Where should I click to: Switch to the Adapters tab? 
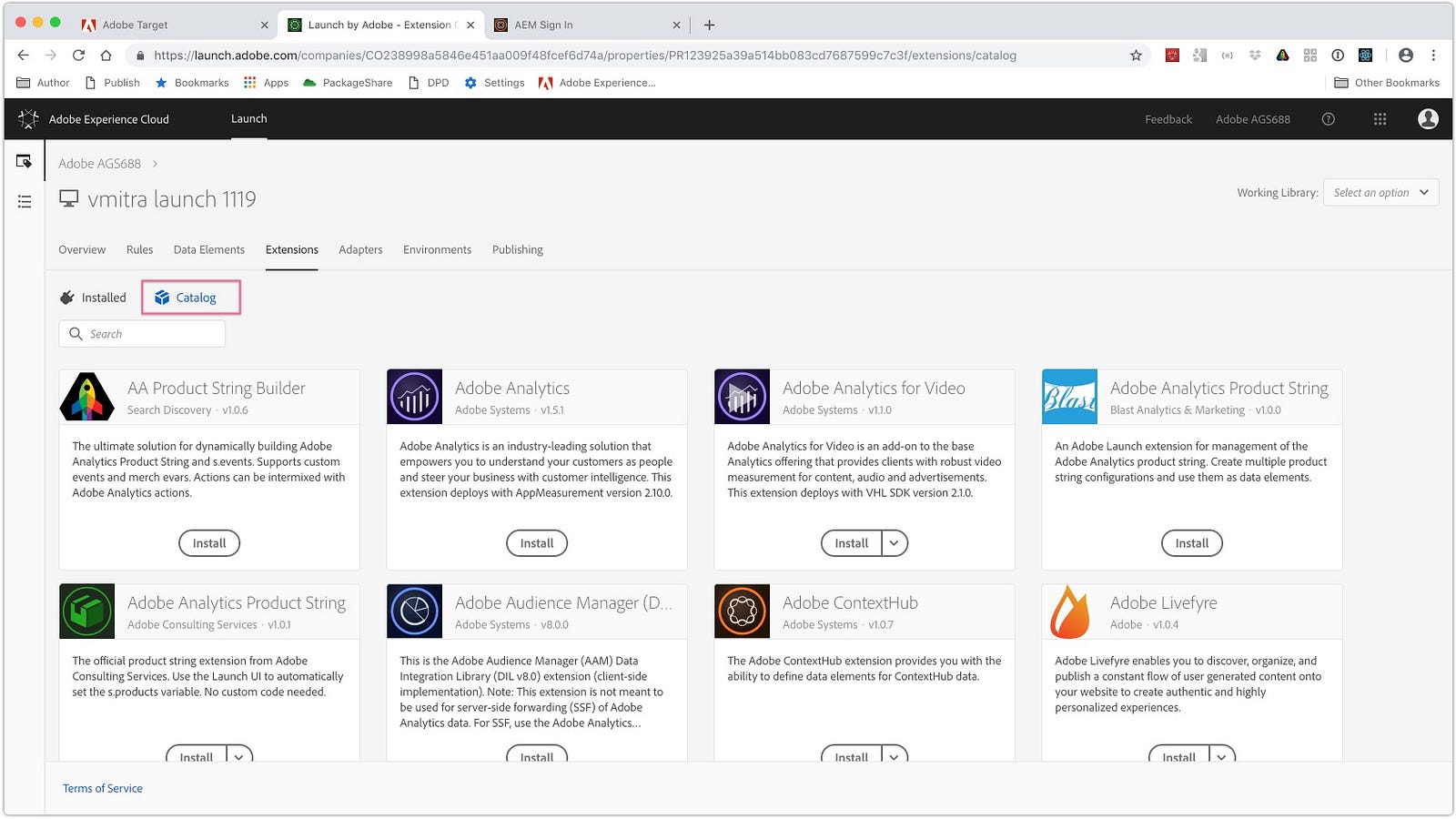click(360, 249)
